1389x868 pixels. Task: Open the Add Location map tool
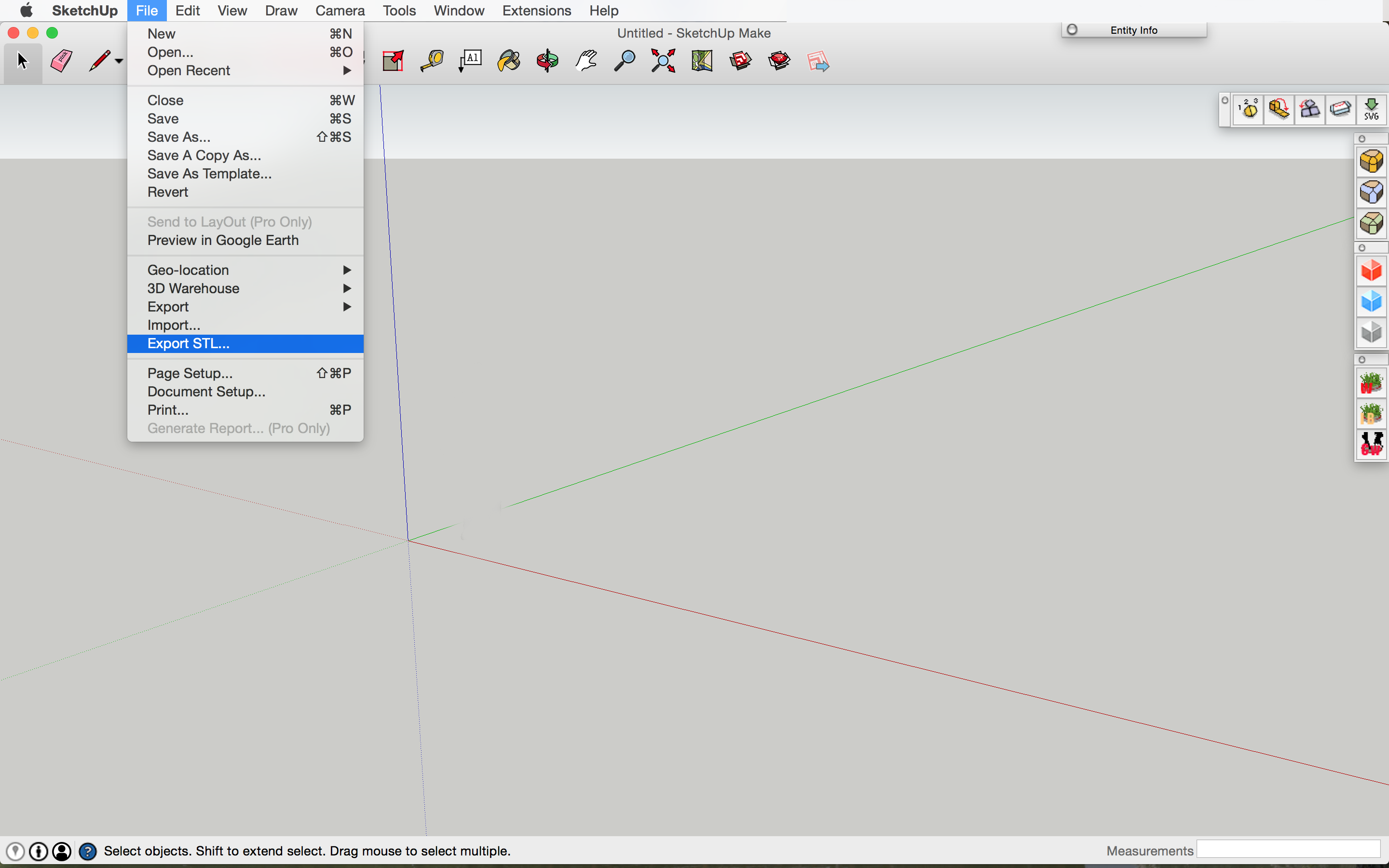(701, 61)
